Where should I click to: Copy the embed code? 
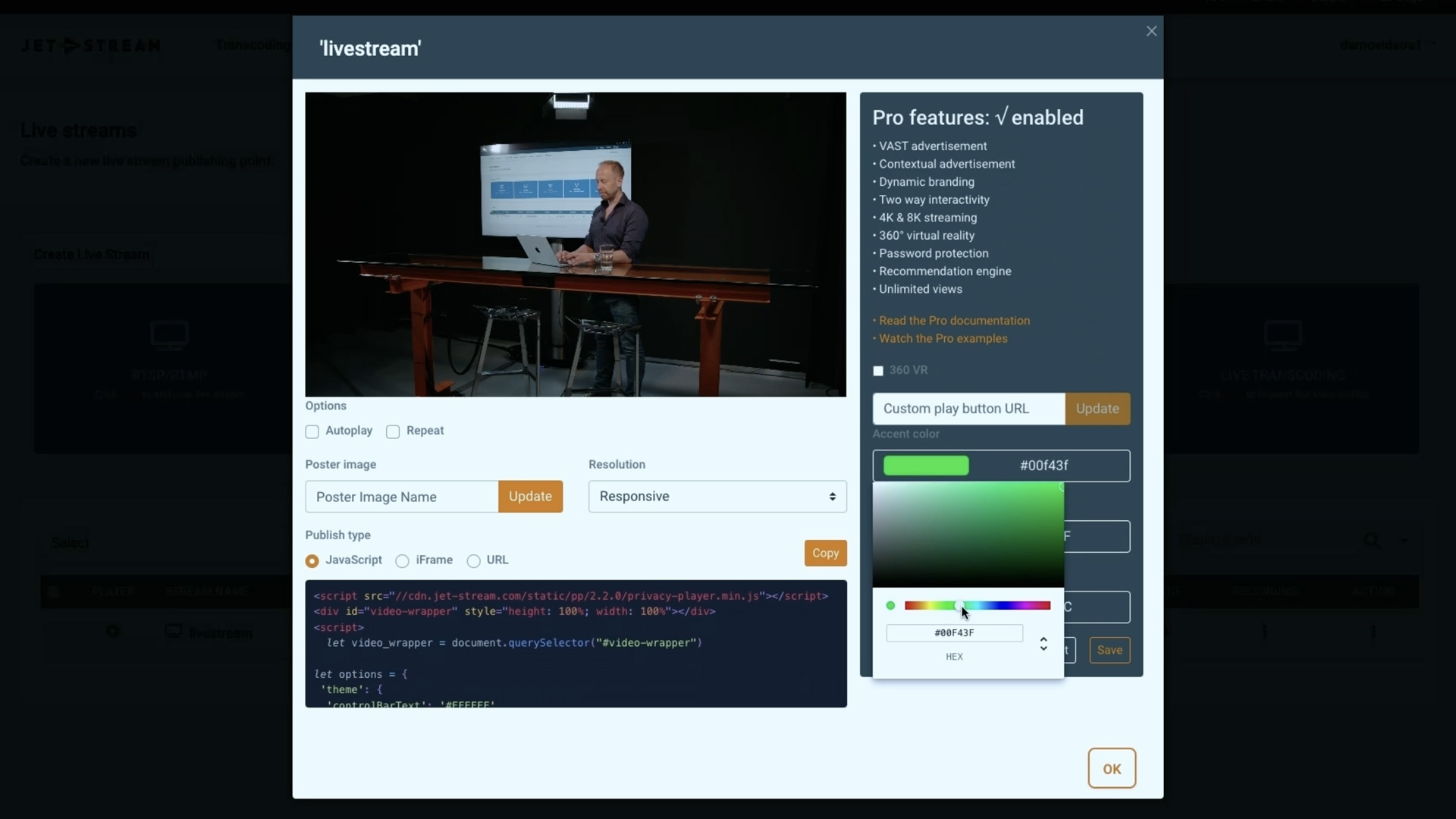point(825,553)
